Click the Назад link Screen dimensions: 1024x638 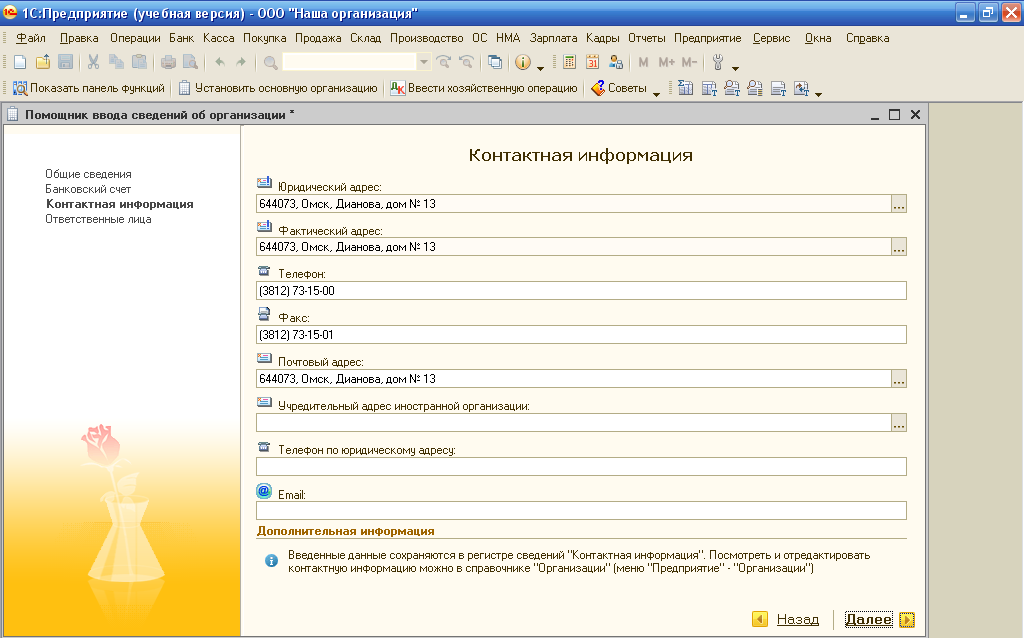pyautogui.click(x=797, y=619)
